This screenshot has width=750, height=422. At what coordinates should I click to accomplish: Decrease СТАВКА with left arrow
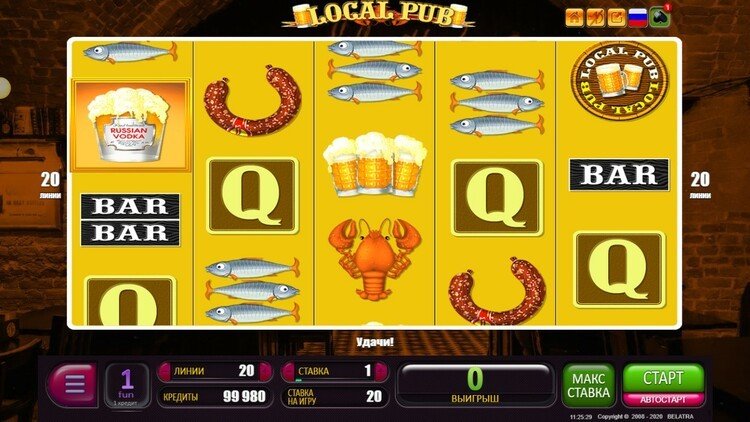point(287,371)
